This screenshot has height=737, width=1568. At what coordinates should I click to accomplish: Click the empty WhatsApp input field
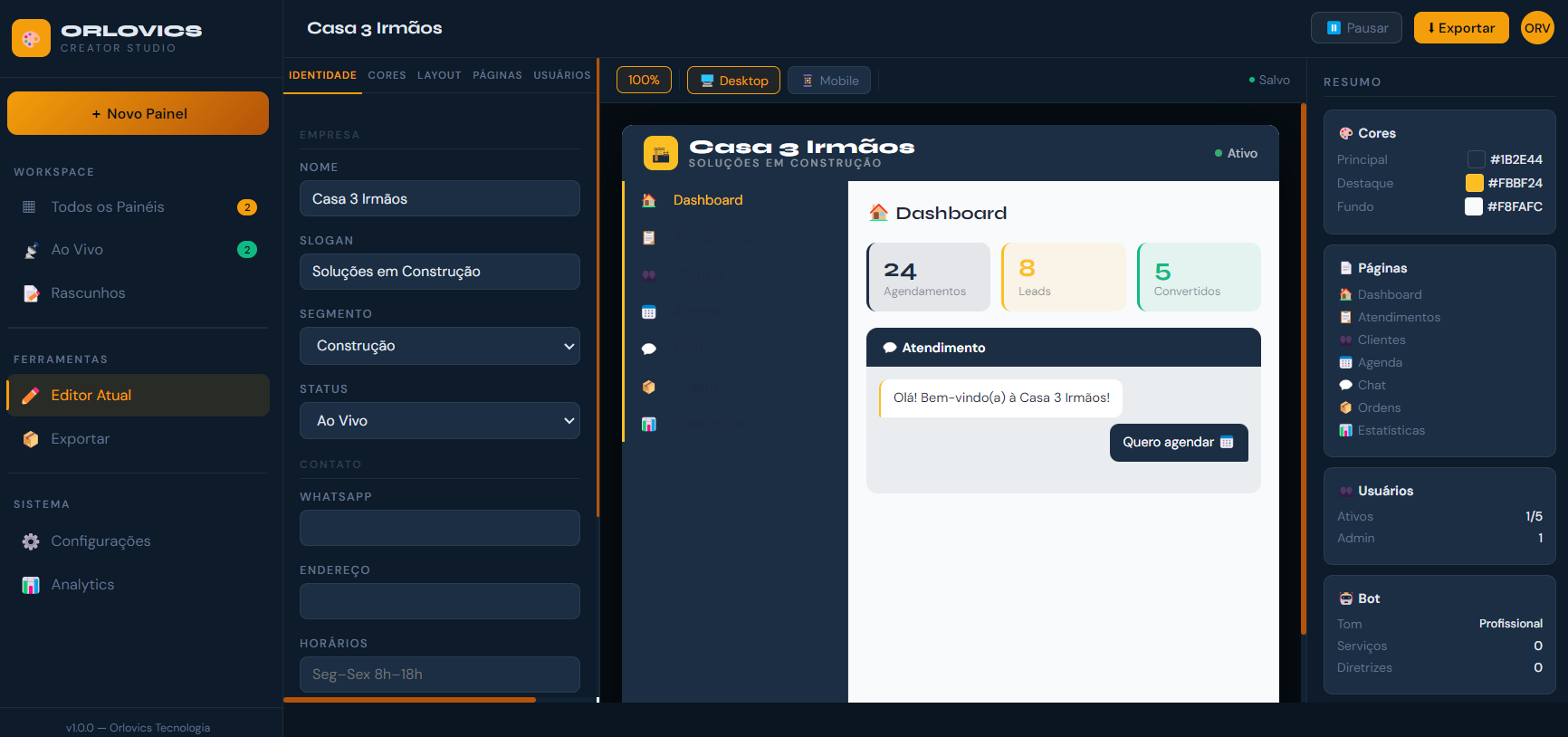coord(440,528)
